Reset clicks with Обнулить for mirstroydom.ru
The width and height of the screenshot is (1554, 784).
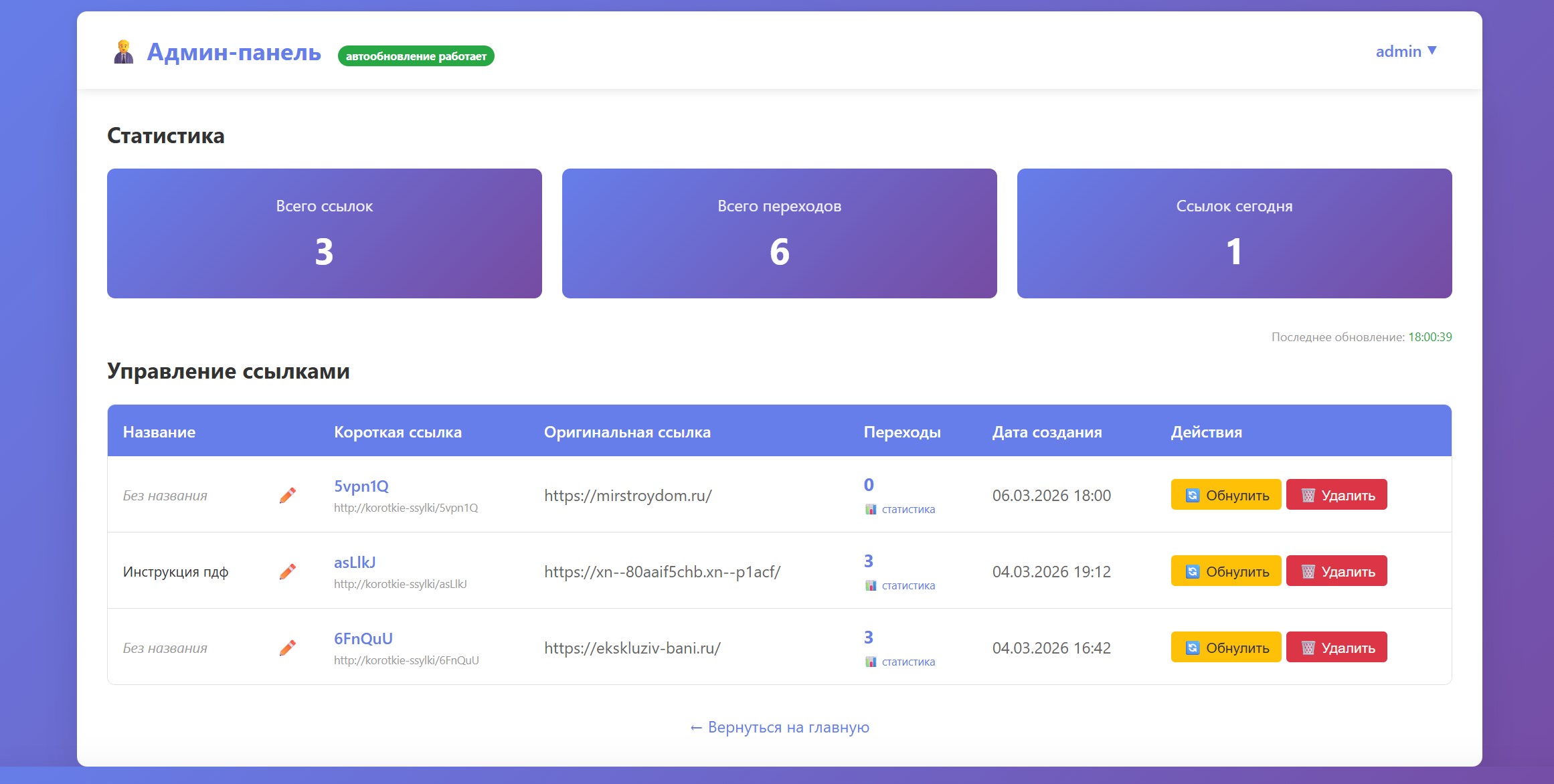pos(1225,495)
